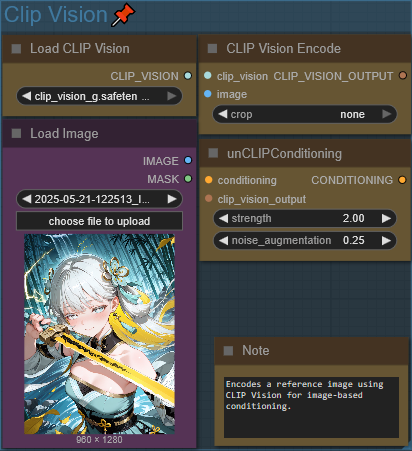Image resolution: width=412 pixels, height=451 pixels.
Task: Click the IMAGE output socket on Load Image
Action: pyautogui.click(x=188, y=160)
